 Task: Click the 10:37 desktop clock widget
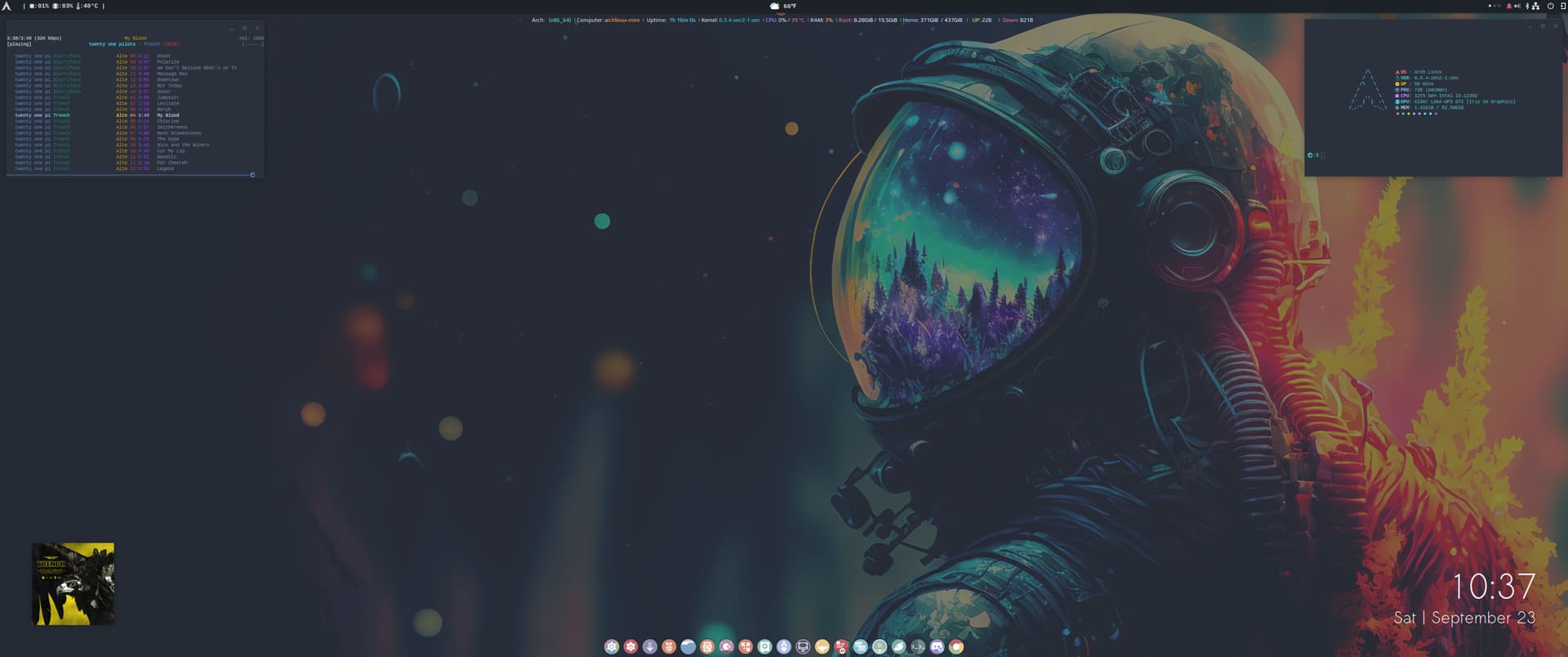point(1493,587)
